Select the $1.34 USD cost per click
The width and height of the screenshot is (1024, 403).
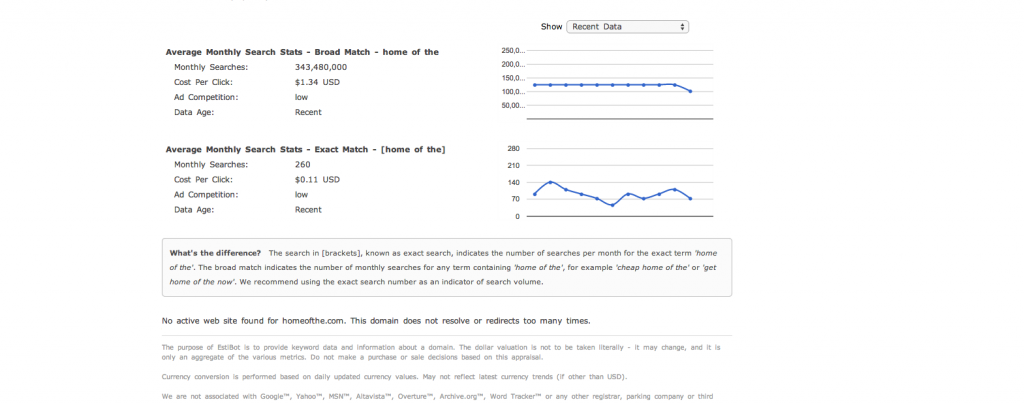tap(317, 82)
